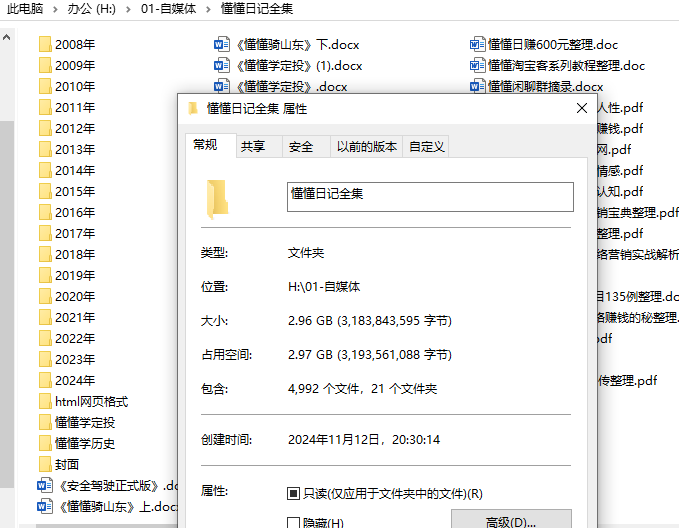Expand the chevron after 01-自媒体 breadcrumb

click(207, 9)
